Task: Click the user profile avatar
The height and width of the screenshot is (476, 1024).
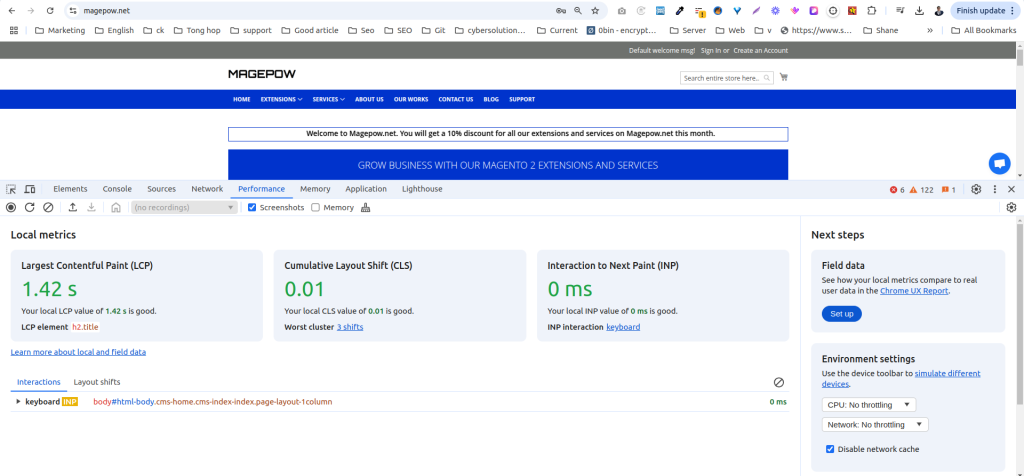Action: click(938, 10)
